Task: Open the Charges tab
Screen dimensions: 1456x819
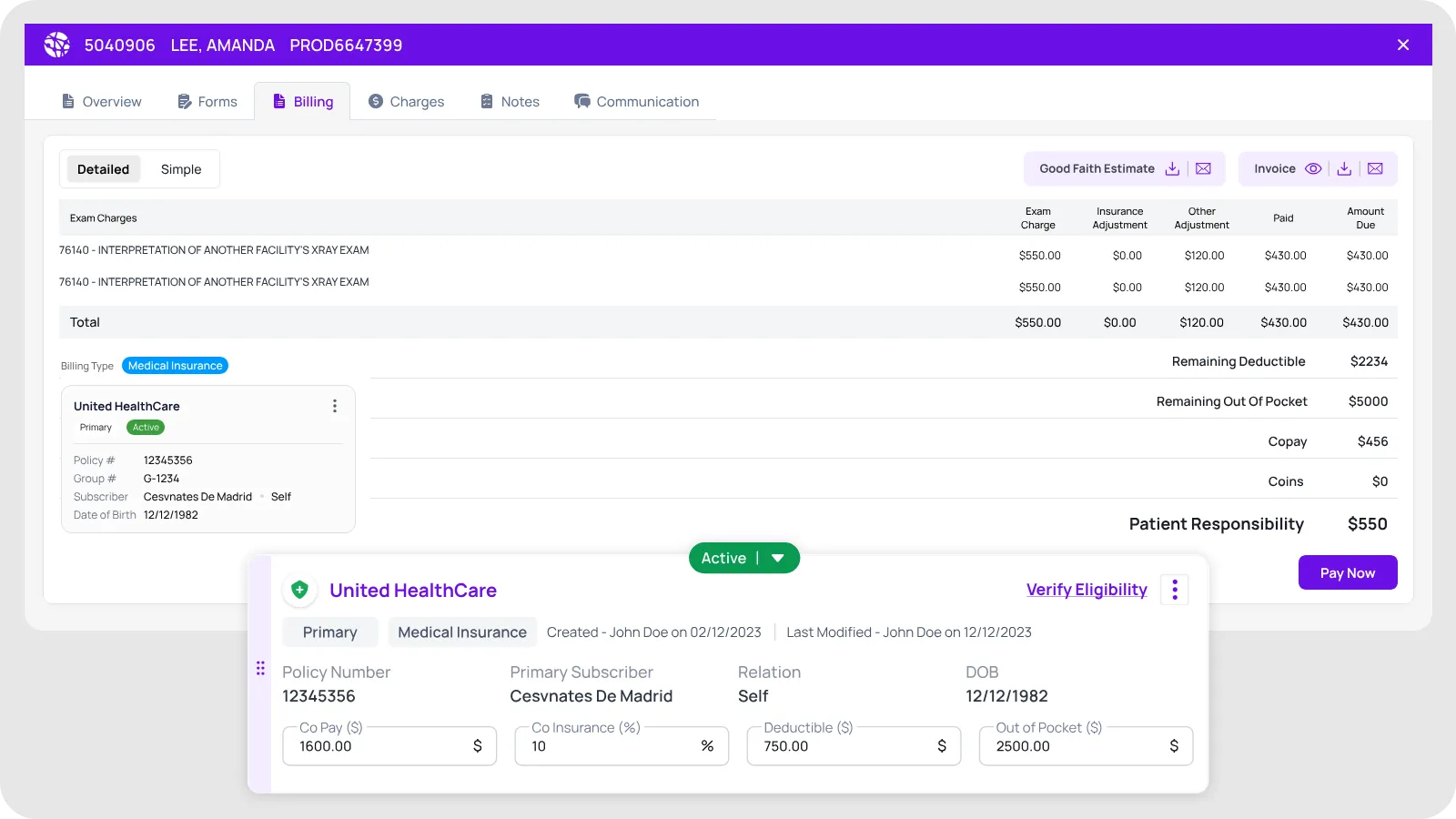Action: tap(407, 102)
